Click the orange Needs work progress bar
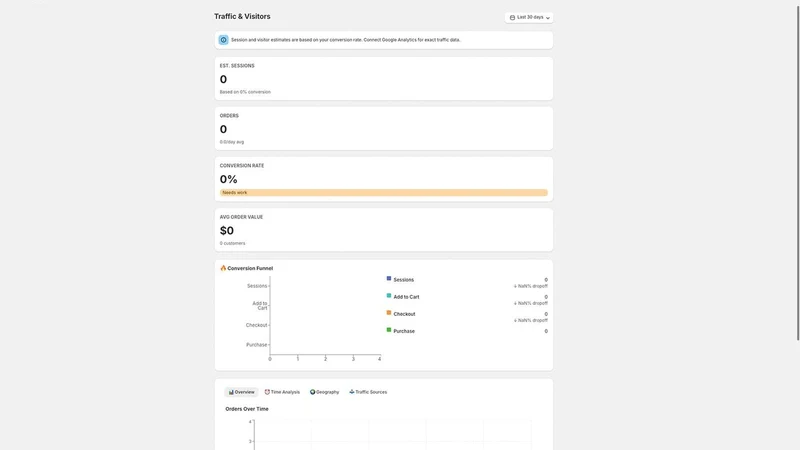 pyautogui.click(x=384, y=192)
